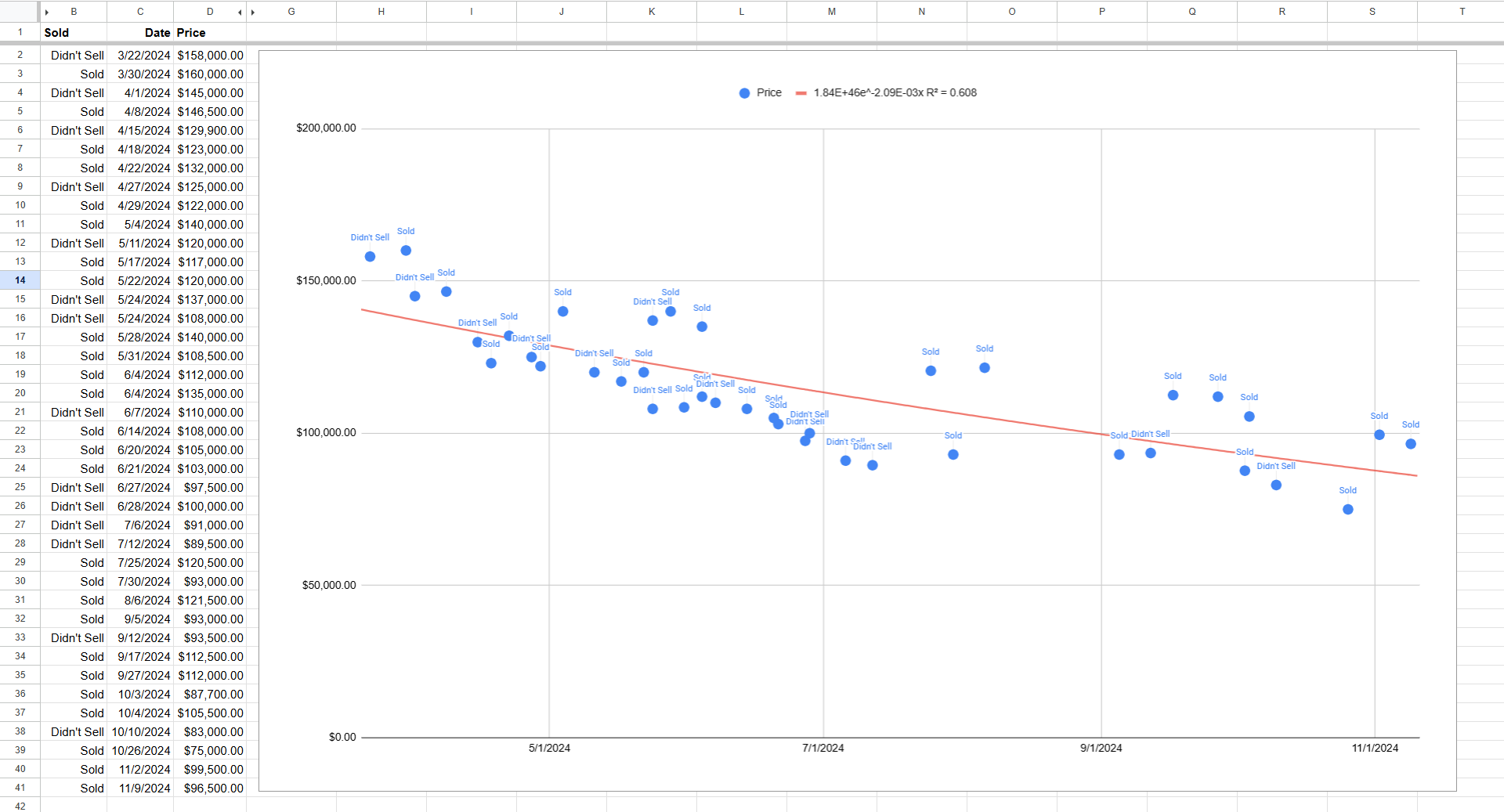Expand hidden column A using left arrow on B
This screenshot has width=1504, height=812.
(x=47, y=13)
